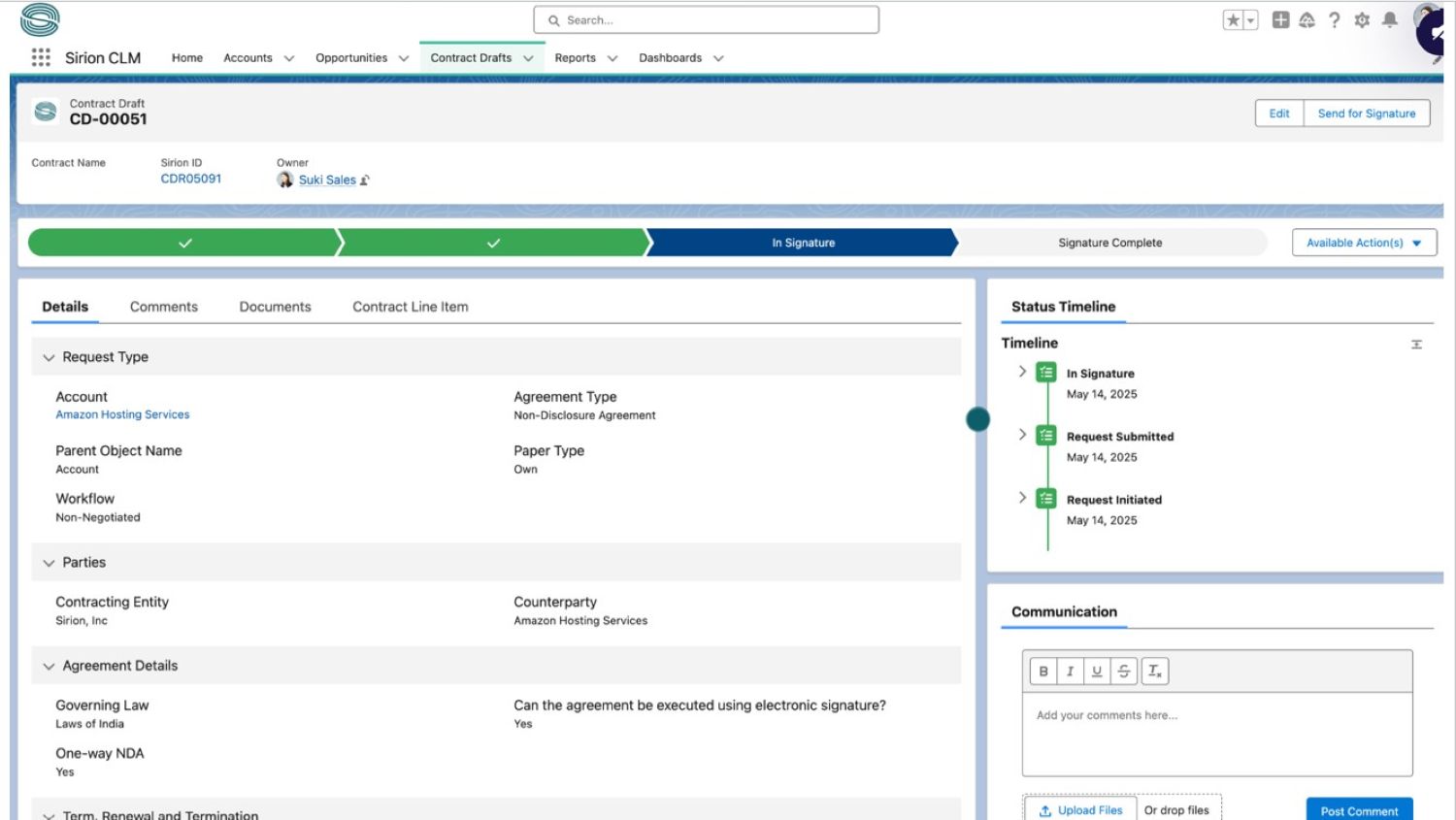Open the App Launcher grid icon
Screen dimensions: 1456x820
tap(41, 57)
